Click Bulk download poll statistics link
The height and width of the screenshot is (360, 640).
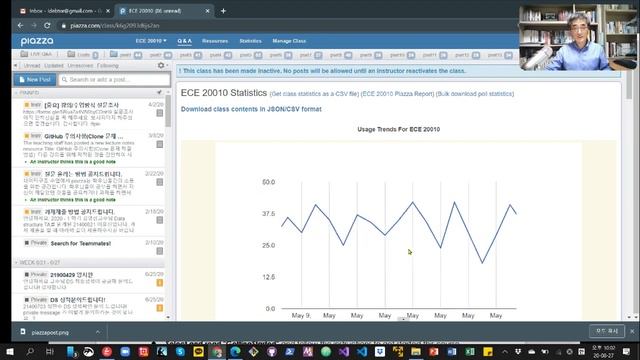pyautogui.click(x=475, y=94)
